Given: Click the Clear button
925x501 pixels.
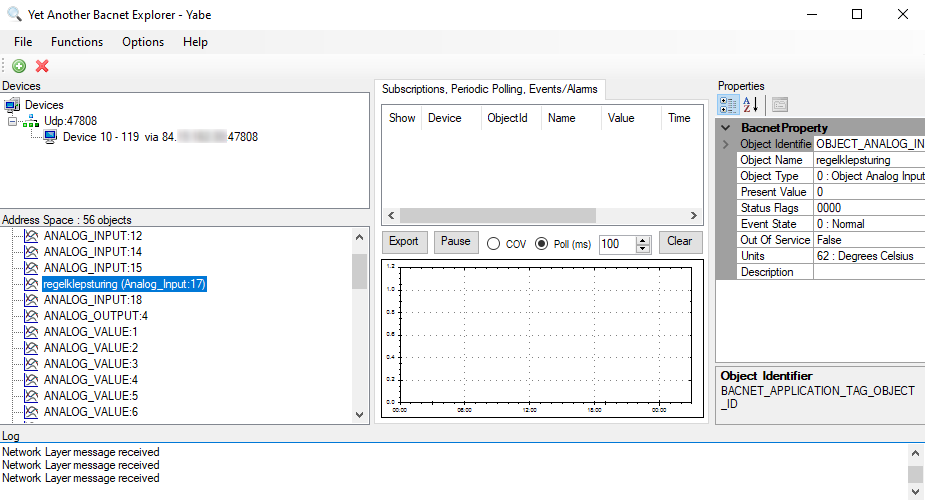Looking at the screenshot, I should (679, 242).
